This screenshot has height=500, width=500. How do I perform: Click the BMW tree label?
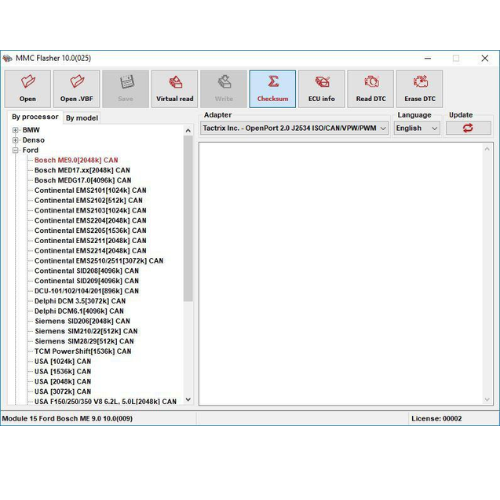coord(31,130)
